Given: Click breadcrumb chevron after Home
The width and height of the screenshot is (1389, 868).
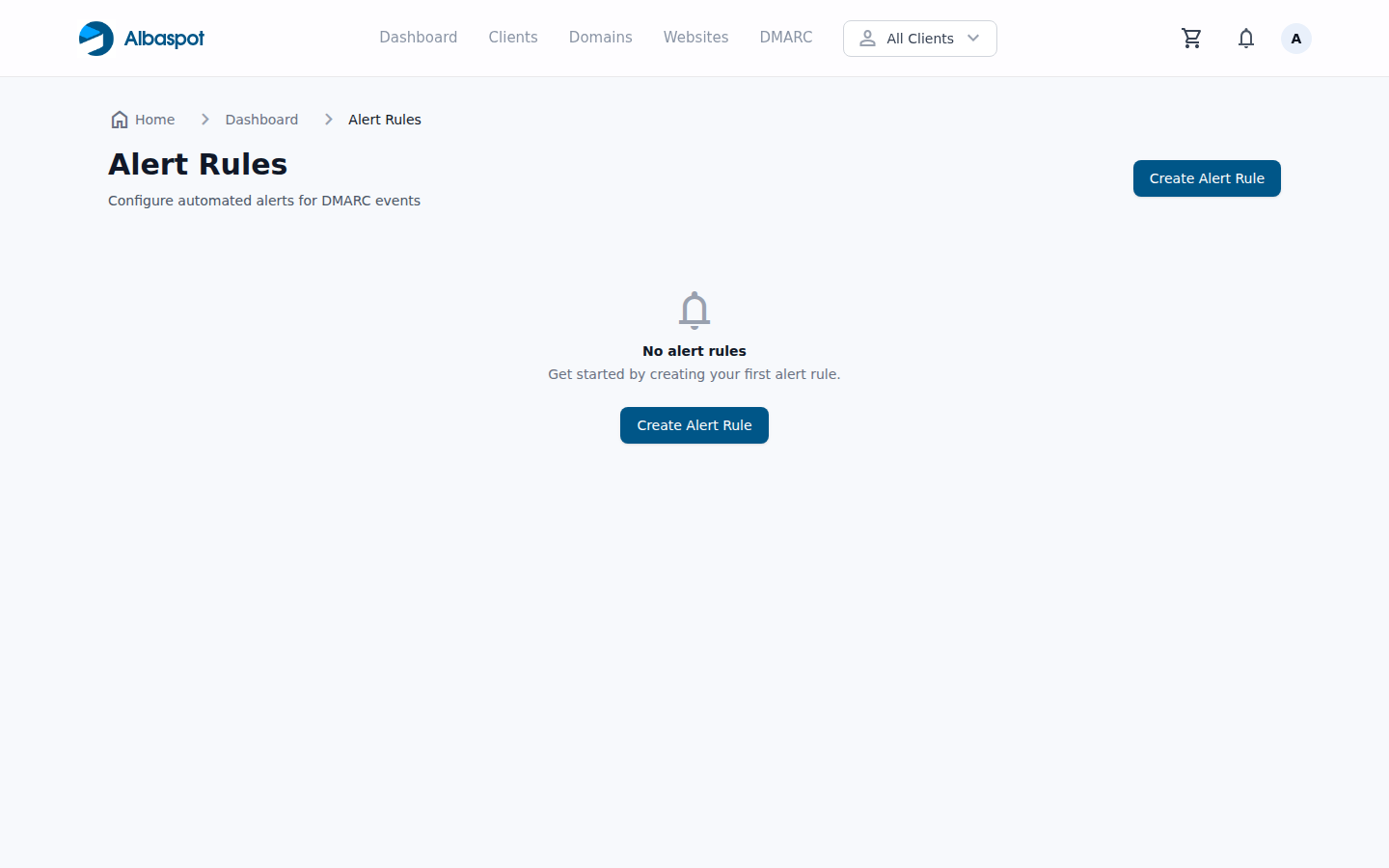Looking at the screenshot, I should tap(205, 120).
